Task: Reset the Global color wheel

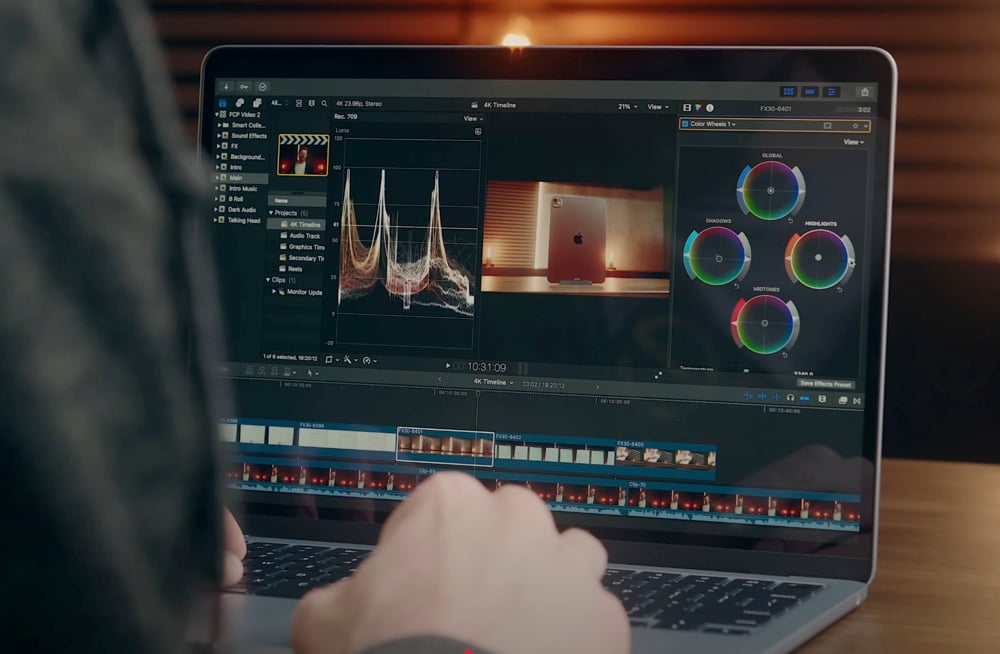Action: click(x=791, y=221)
